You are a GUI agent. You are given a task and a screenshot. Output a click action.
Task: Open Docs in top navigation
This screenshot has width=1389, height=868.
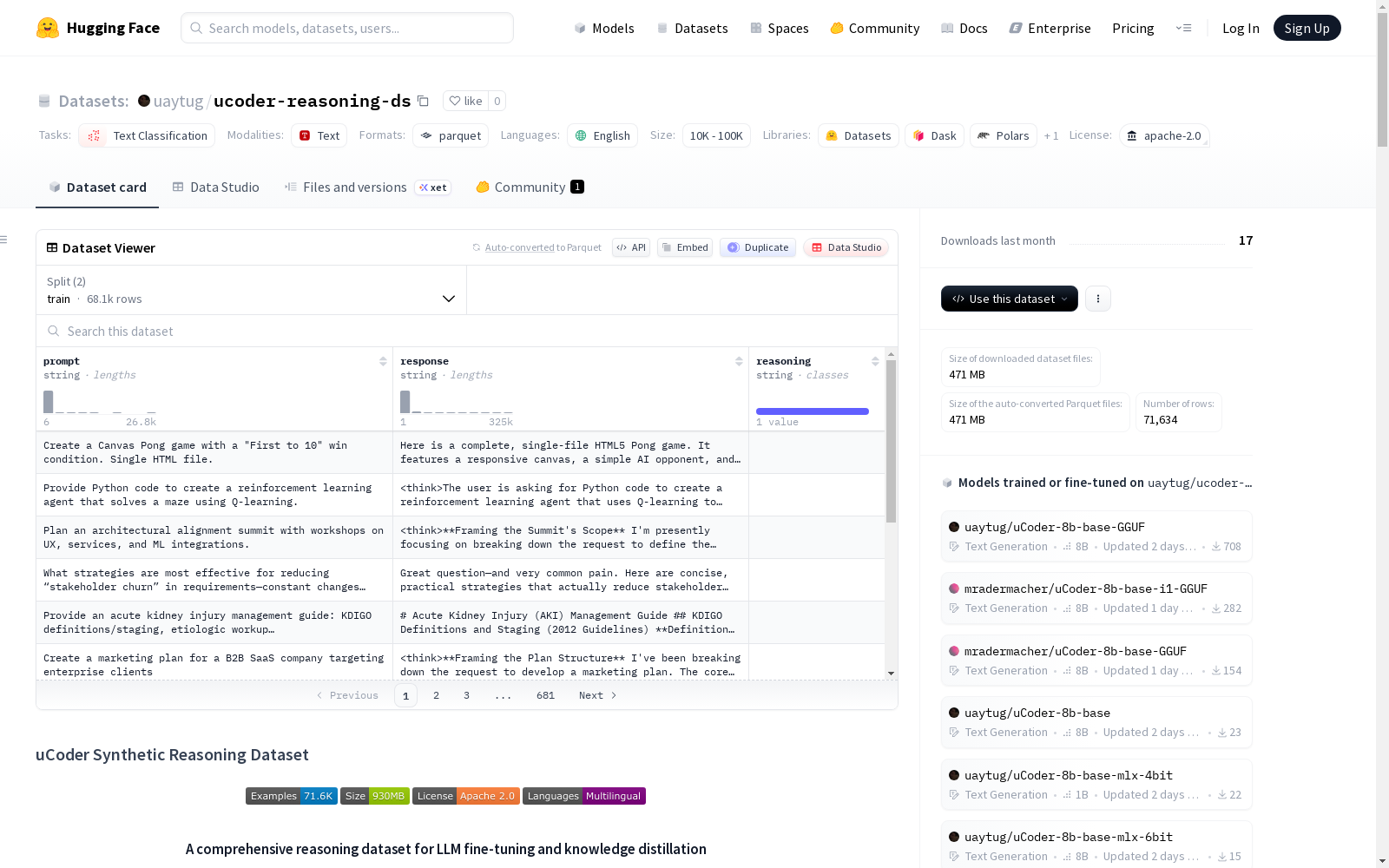[x=964, y=28]
